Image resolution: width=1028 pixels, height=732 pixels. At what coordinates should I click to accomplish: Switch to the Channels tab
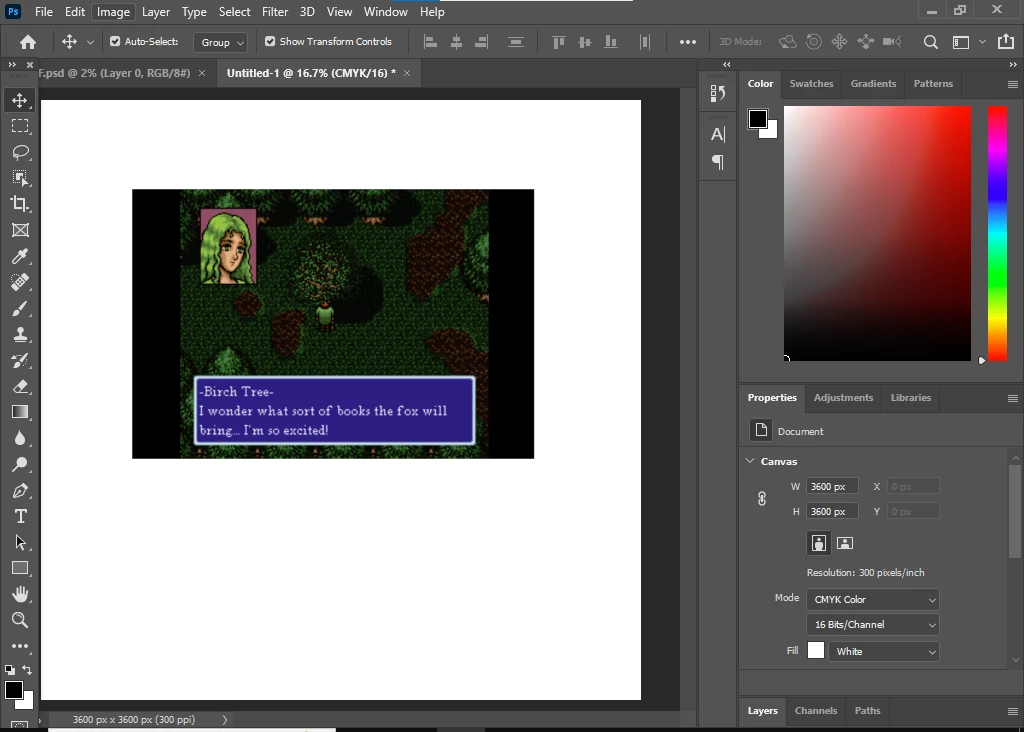pyautogui.click(x=816, y=710)
